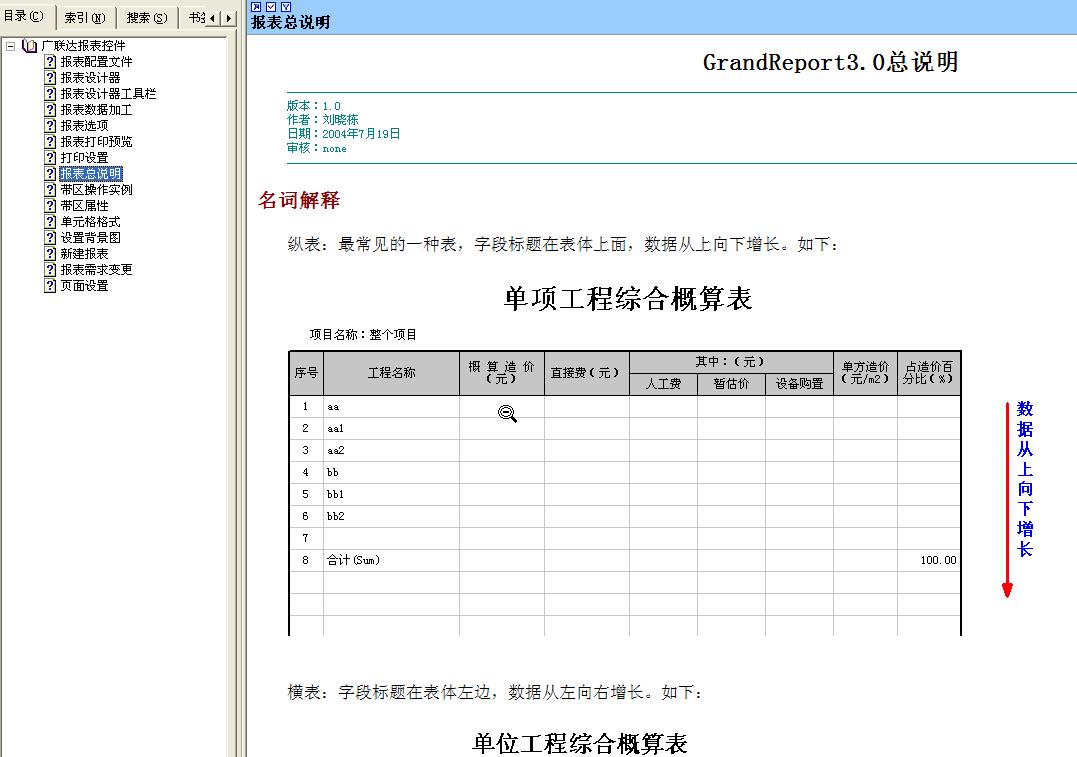The width and height of the screenshot is (1077, 757).
Task: Open the 报表选项 topic
Action: pos(84,126)
